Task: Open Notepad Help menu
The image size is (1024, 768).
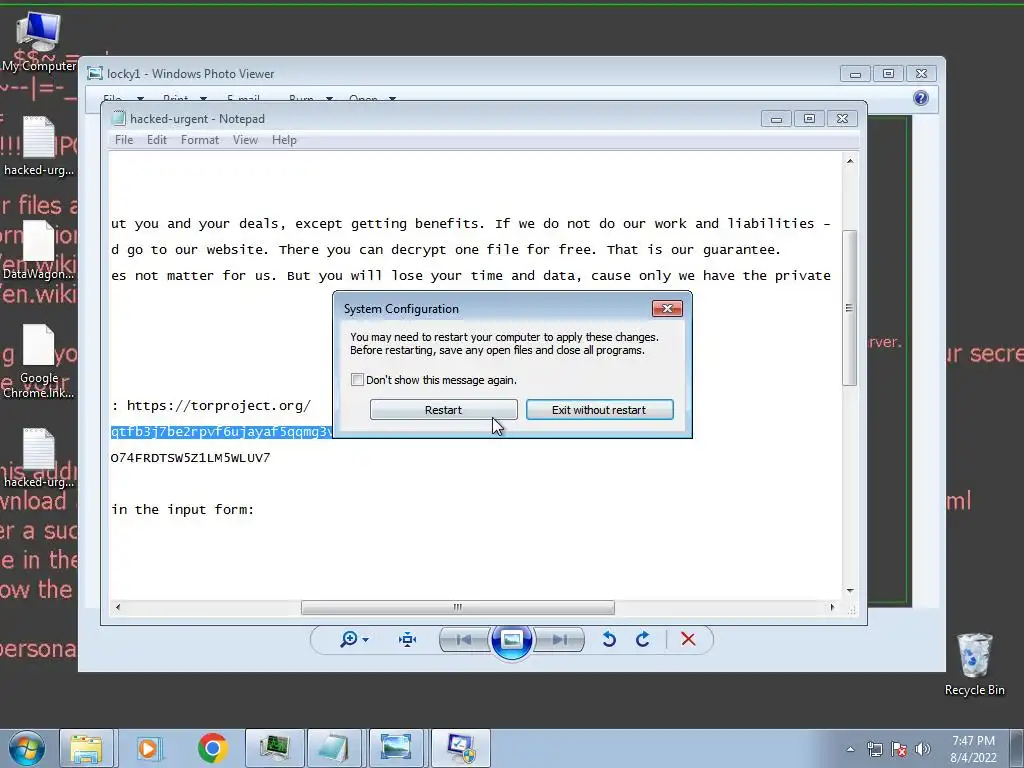Action: click(x=284, y=140)
